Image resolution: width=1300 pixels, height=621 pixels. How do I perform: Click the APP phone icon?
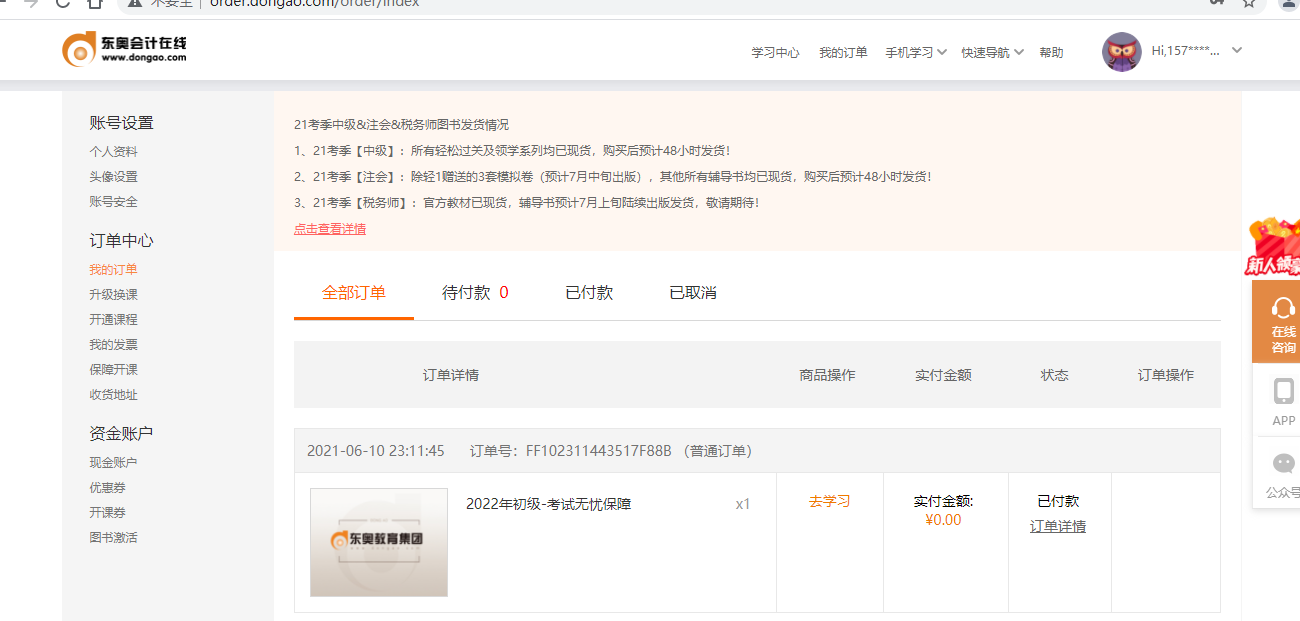point(1283,391)
